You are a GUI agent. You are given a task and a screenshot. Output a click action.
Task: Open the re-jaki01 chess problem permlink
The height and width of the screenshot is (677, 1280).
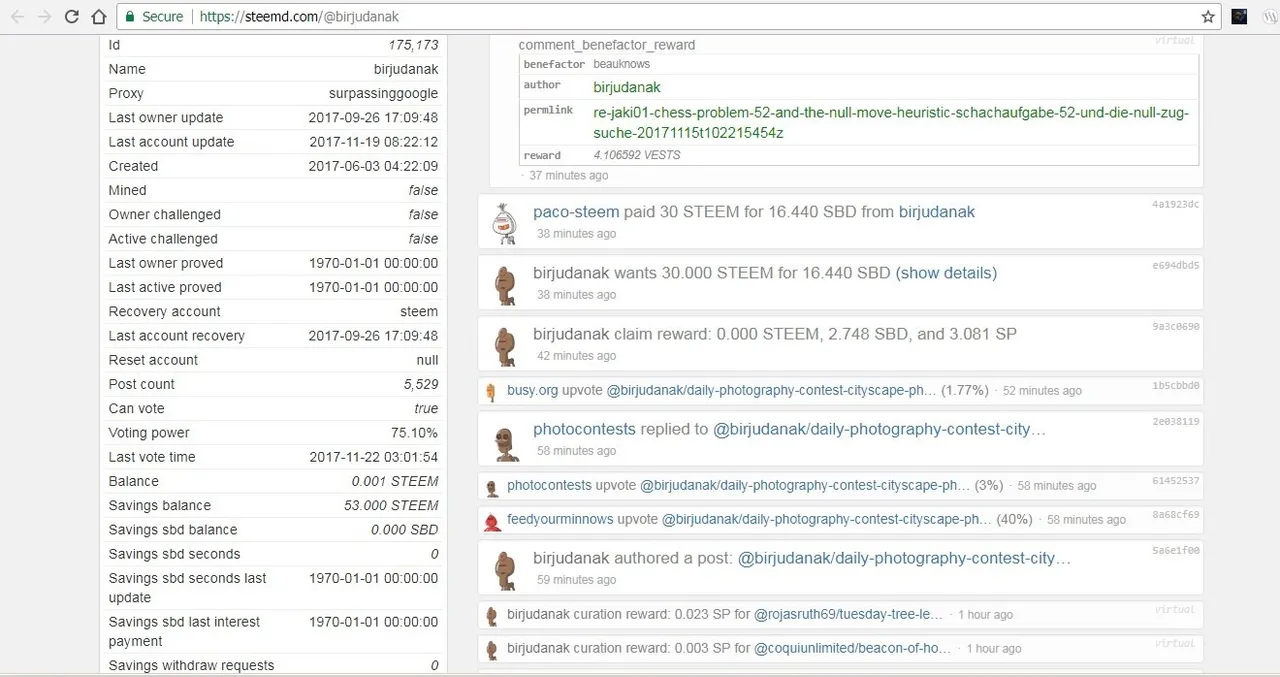pyautogui.click(x=891, y=122)
